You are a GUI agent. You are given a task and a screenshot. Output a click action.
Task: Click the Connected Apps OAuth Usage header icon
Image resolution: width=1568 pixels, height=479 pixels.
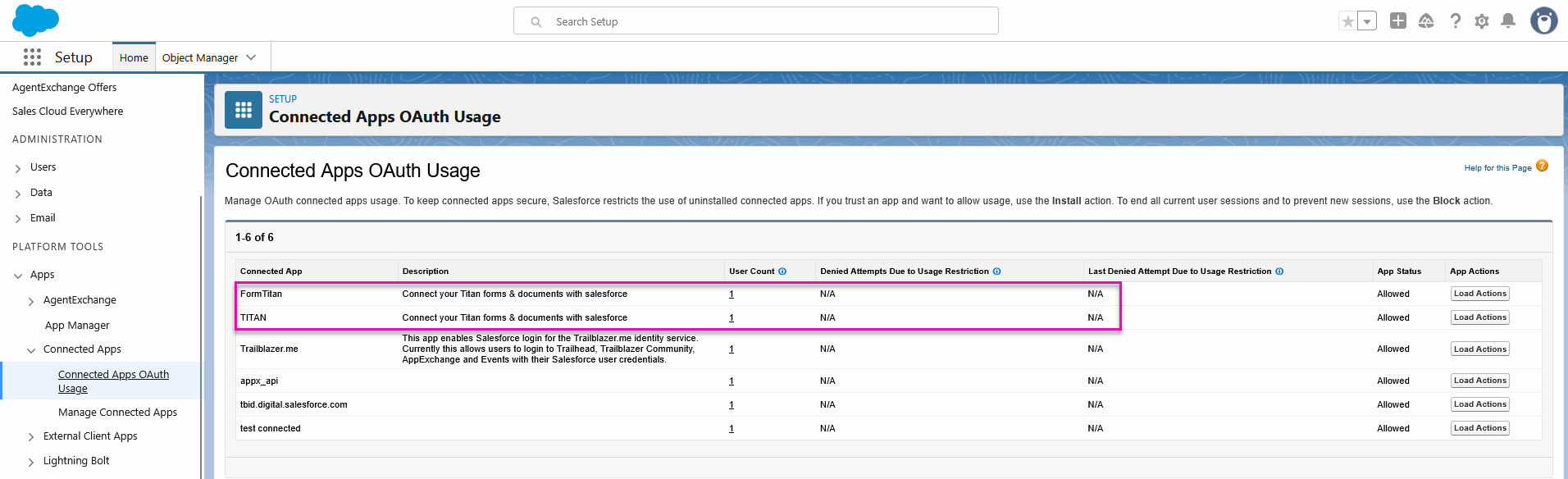(244, 110)
